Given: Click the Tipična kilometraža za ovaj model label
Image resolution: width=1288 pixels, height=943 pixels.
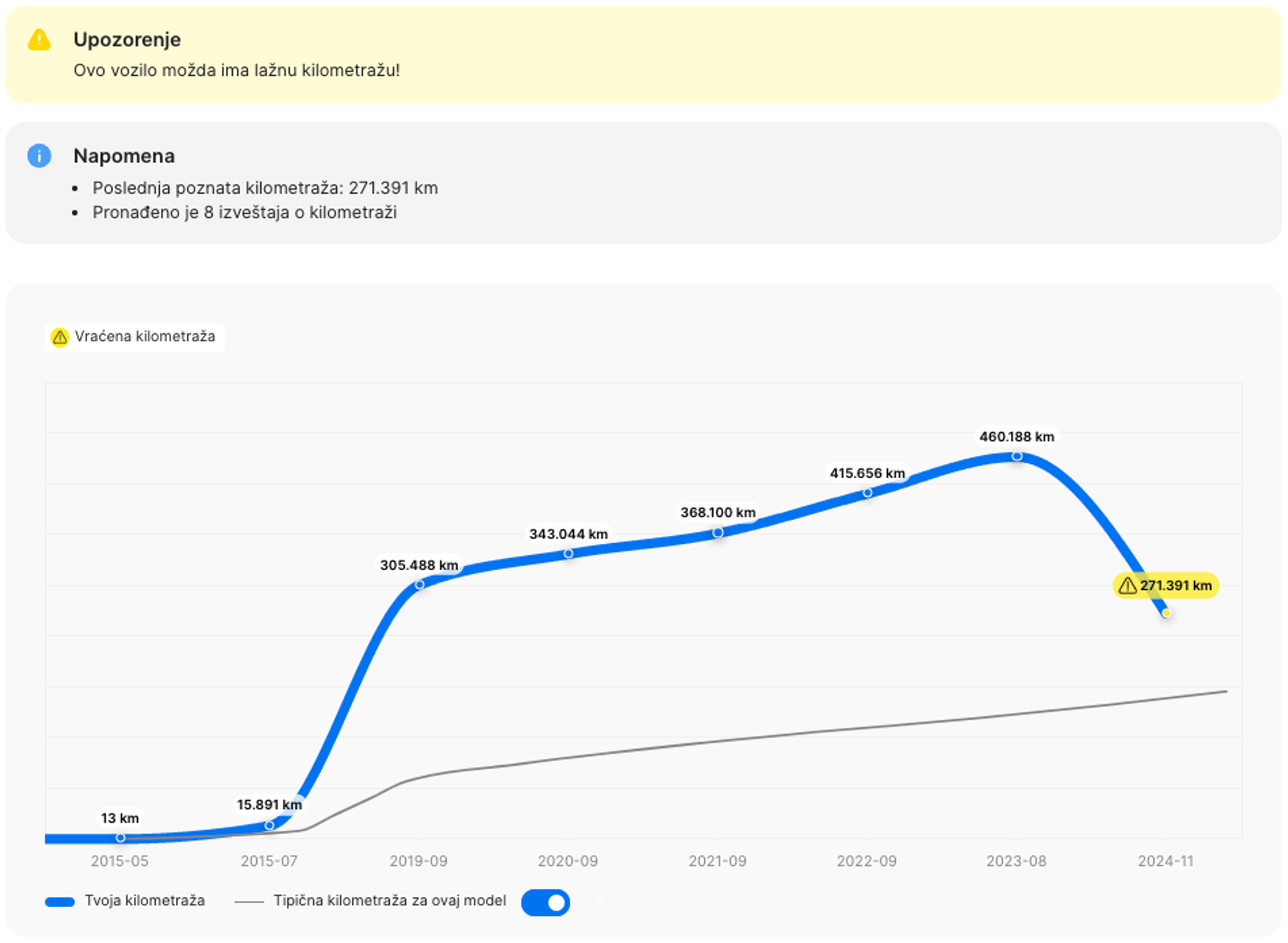Looking at the screenshot, I should coord(389,901).
